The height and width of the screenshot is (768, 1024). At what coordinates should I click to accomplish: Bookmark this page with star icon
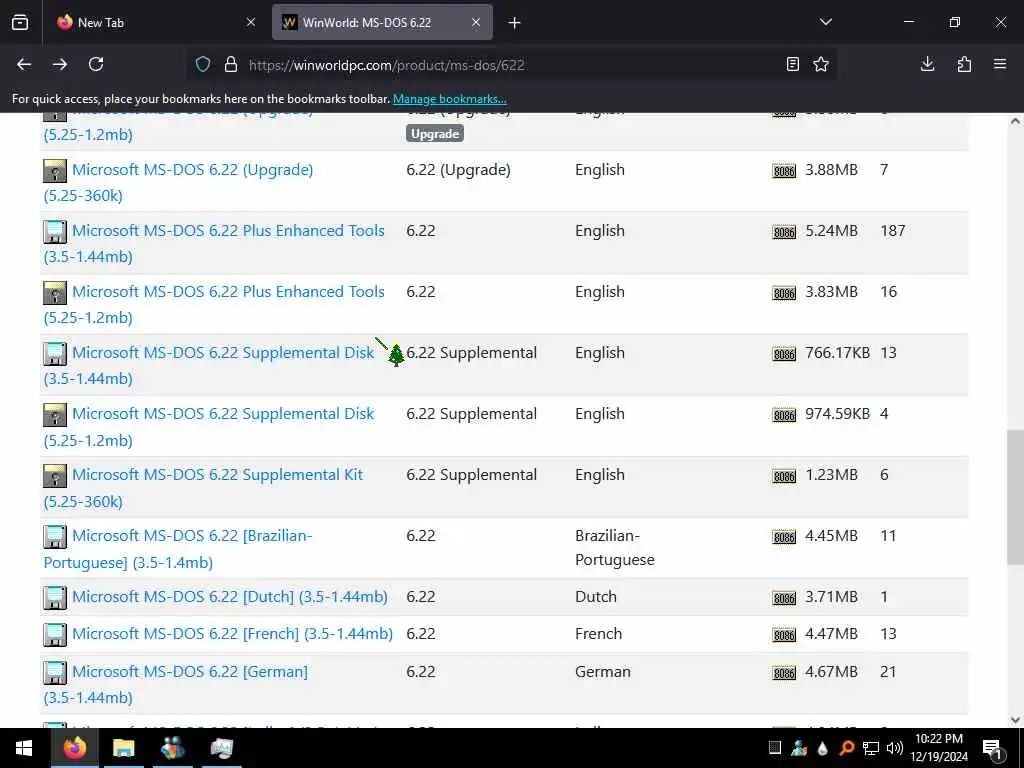(x=821, y=64)
